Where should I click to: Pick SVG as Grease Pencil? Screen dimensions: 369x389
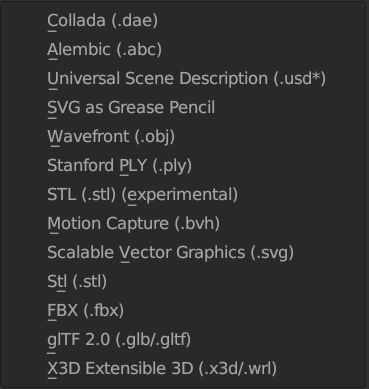click(x=183, y=108)
